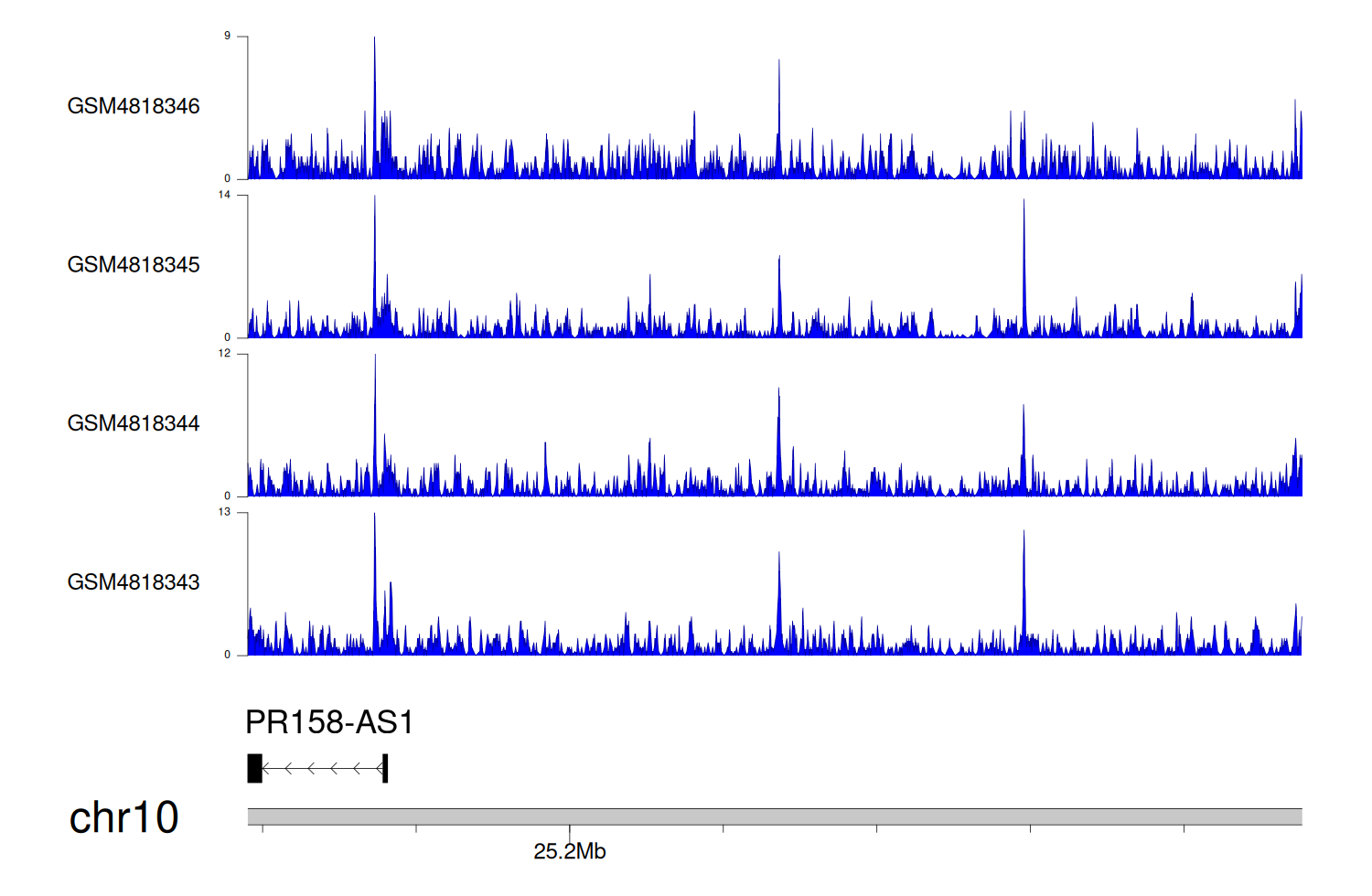This screenshot has height=896, width=1372.
Task: Click the PR158-AS1 intron arrow line
Action: pos(322,769)
